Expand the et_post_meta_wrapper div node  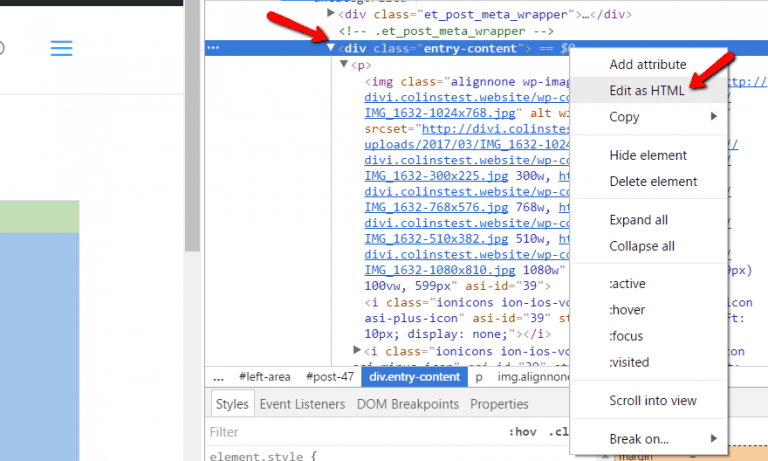coord(331,14)
